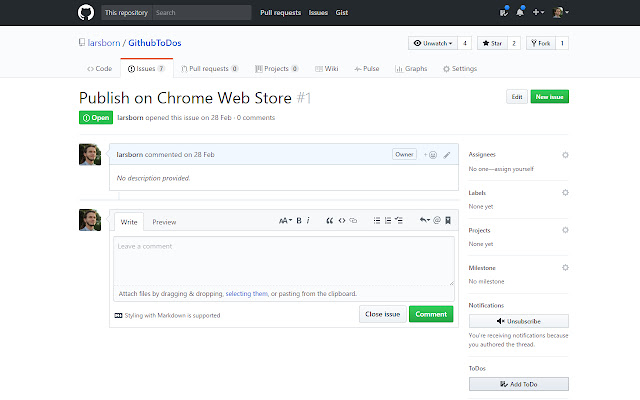Click inside the Leave a comment field
This screenshot has width=640, height=400.
click(283, 260)
